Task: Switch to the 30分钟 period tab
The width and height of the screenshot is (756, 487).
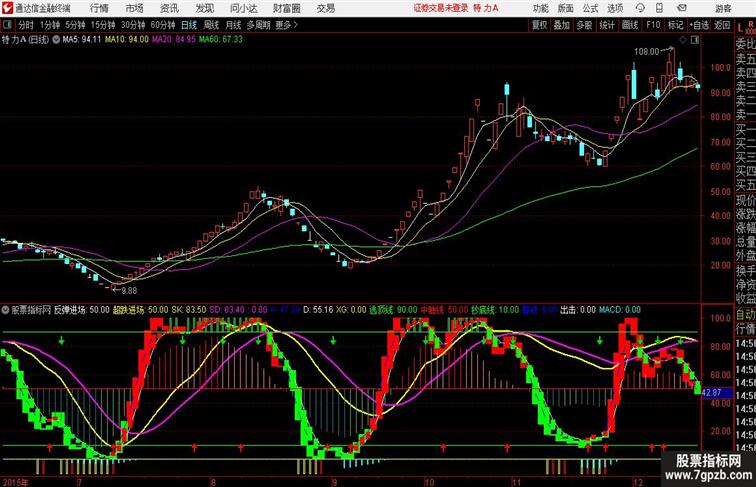Action: (133, 25)
